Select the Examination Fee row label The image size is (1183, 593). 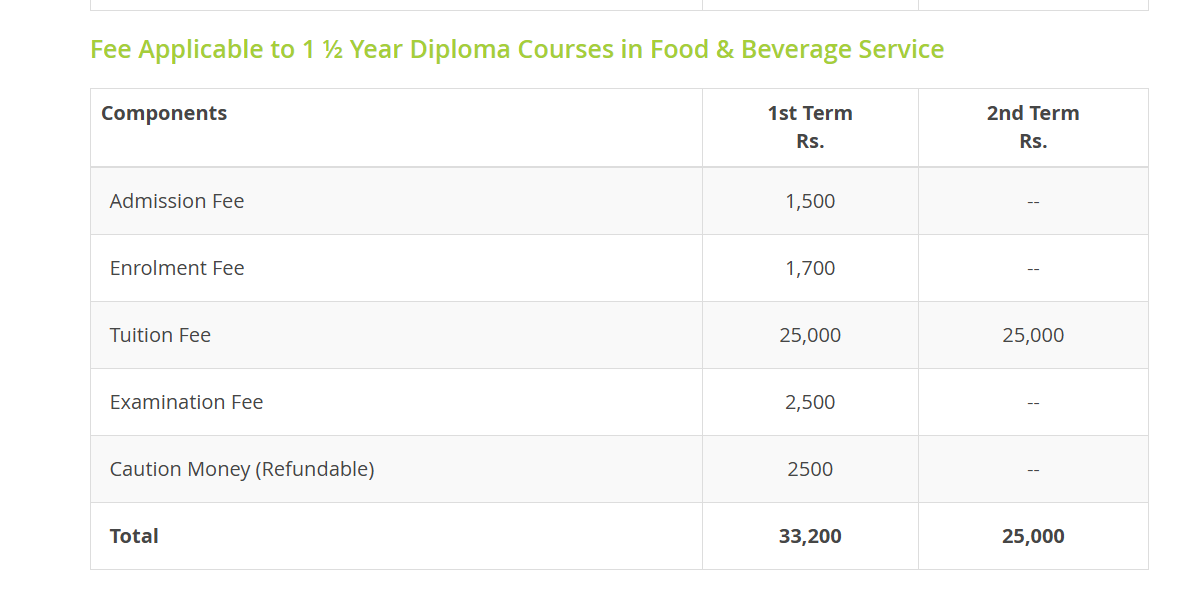(186, 403)
